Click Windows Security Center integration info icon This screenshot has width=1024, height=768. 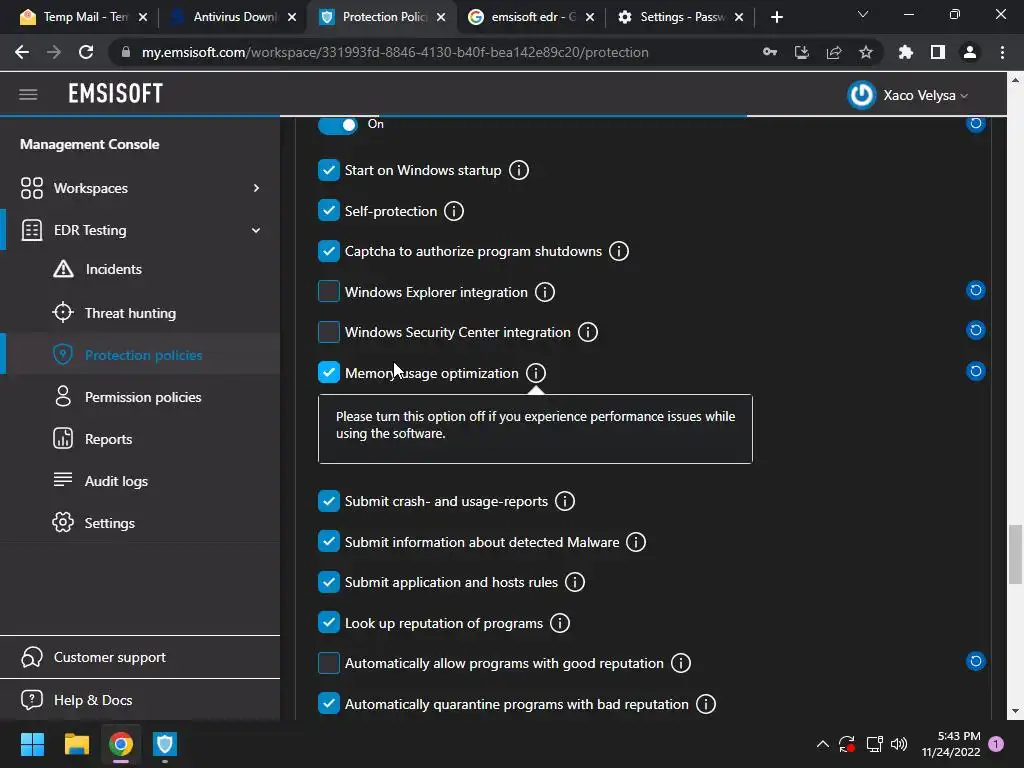[588, 332]
